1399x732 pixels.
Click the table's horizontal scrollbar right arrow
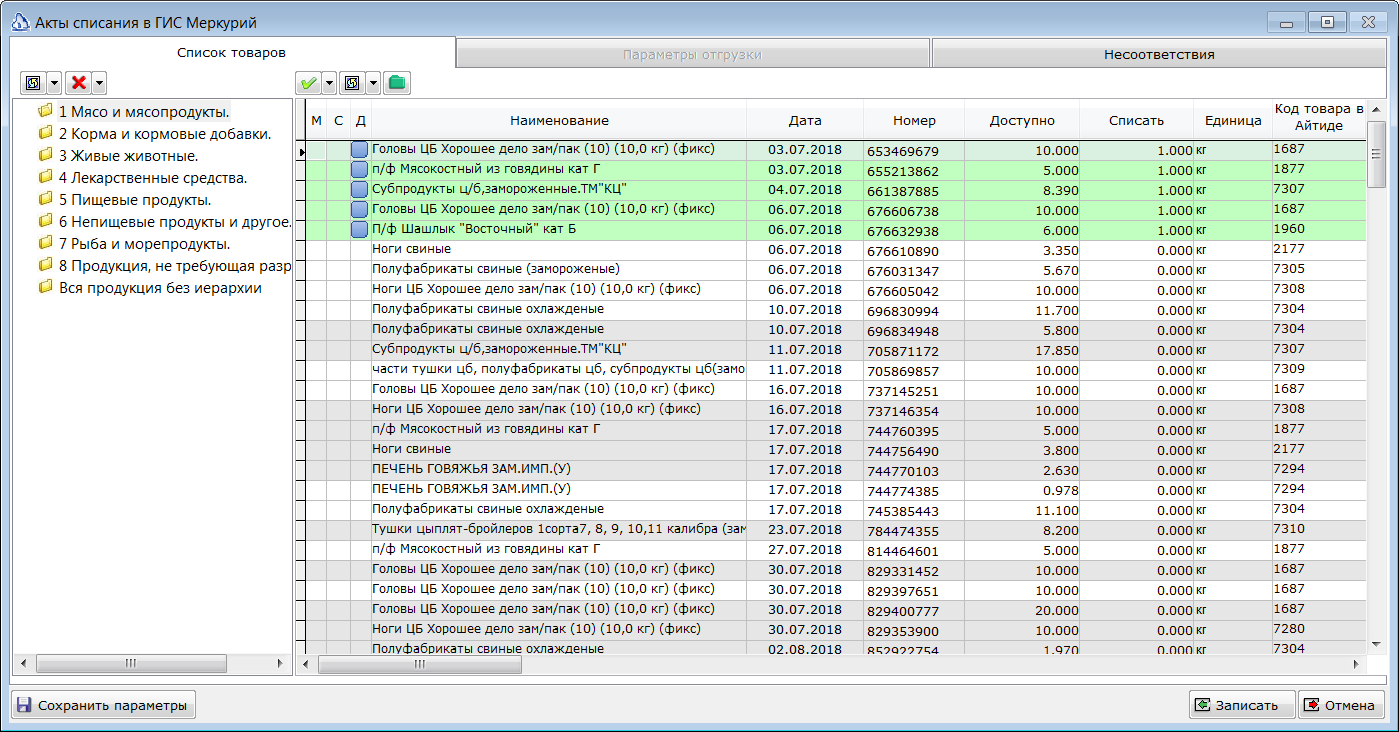point(1357,664)
